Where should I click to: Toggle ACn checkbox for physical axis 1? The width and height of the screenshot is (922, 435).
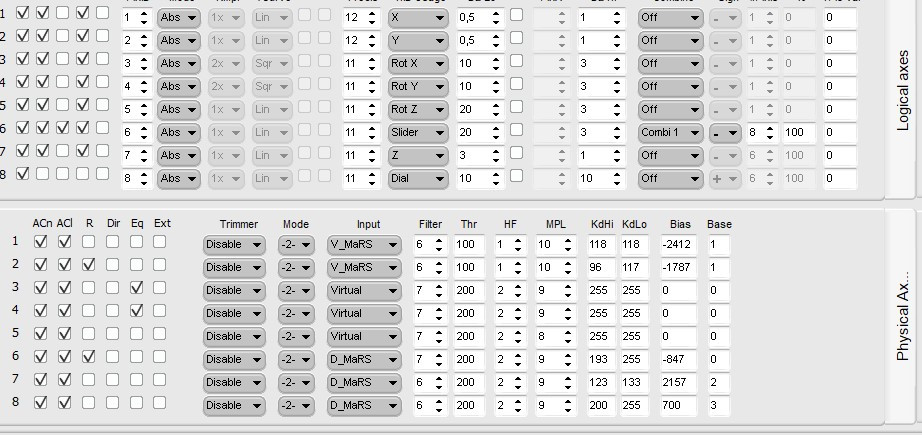pyautogui.click(x=41, y=242)
